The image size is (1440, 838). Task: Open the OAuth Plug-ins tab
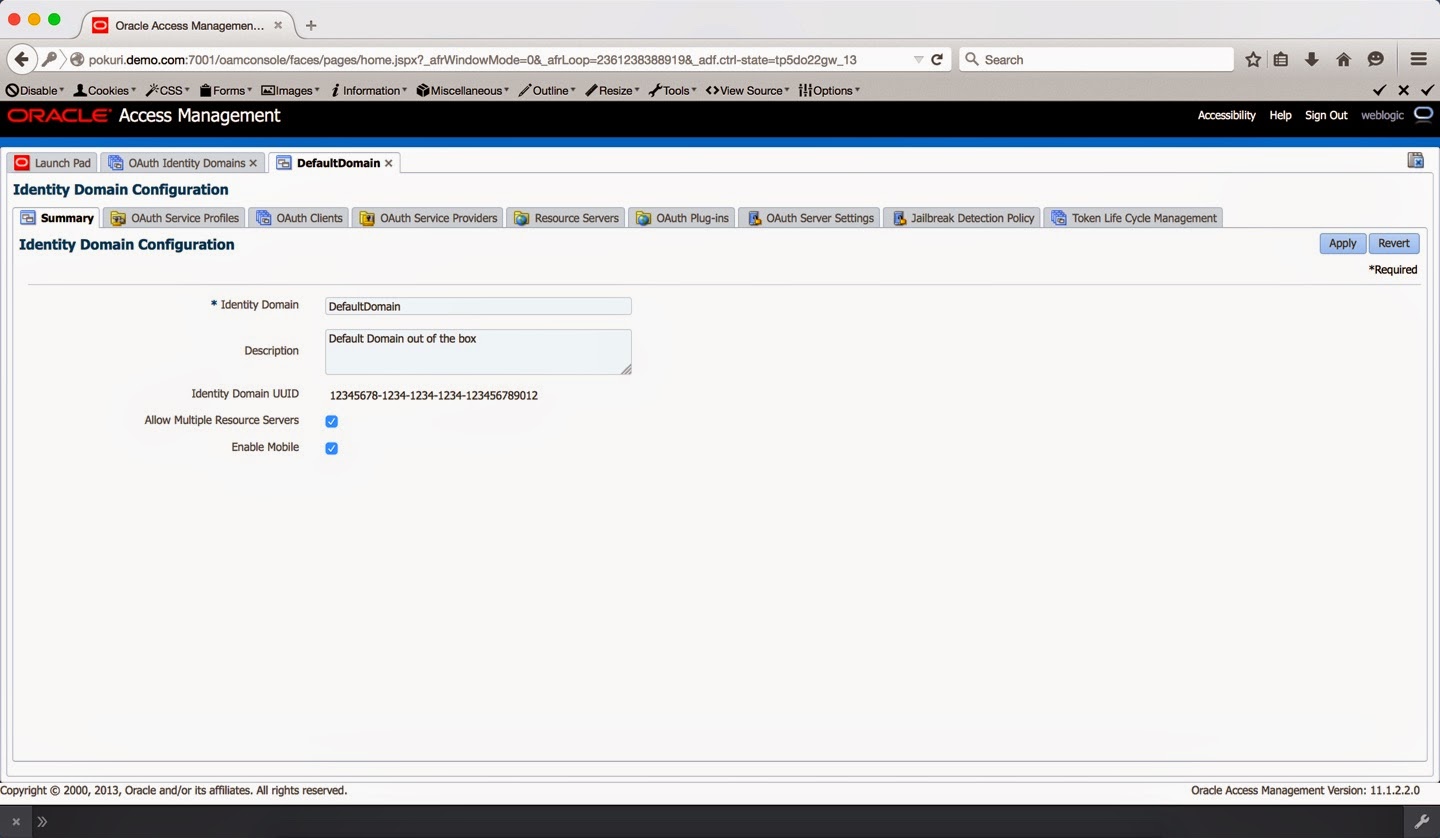682,218
